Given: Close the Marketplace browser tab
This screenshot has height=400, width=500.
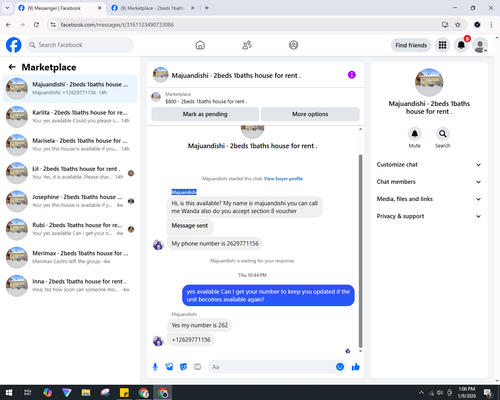Looking at the screenshot, I should pyautogui.click(x=192, y=8).
